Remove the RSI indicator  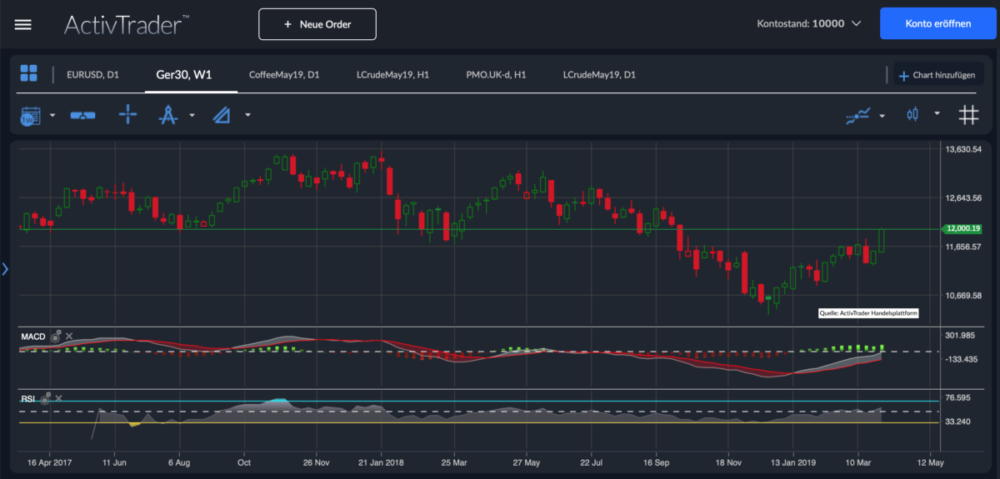pos(59,398)
